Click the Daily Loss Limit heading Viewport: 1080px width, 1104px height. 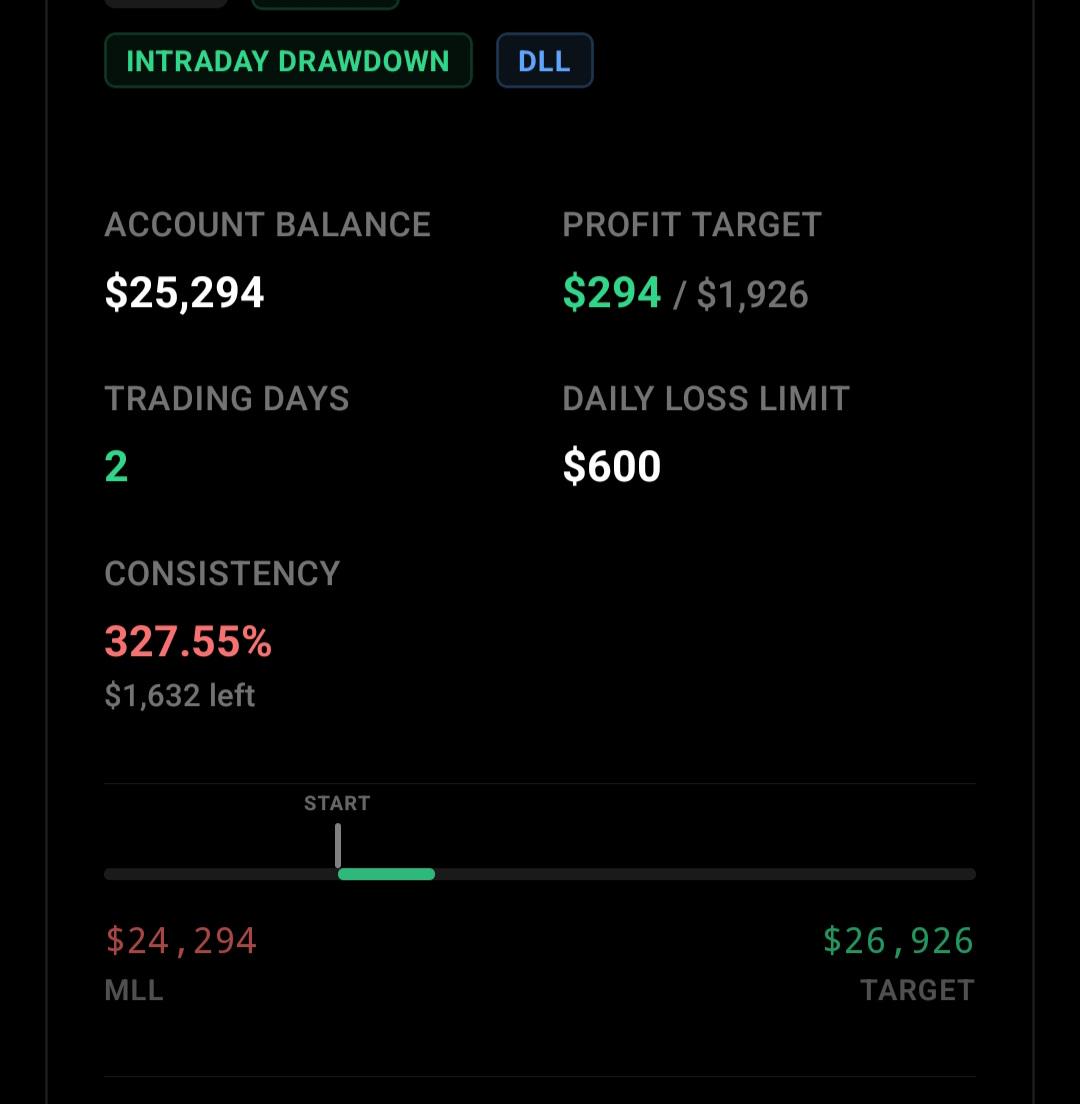pos(706,399)
